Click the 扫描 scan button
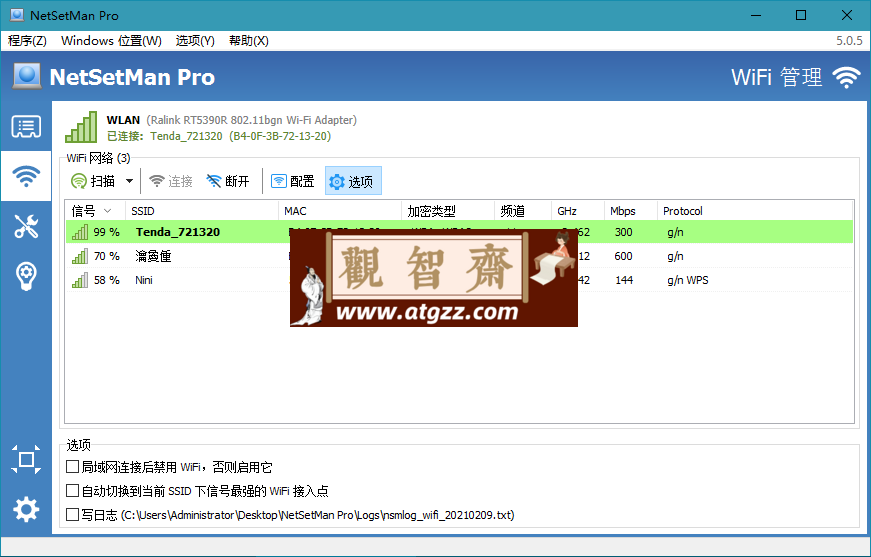 click(x=93, y=181)
